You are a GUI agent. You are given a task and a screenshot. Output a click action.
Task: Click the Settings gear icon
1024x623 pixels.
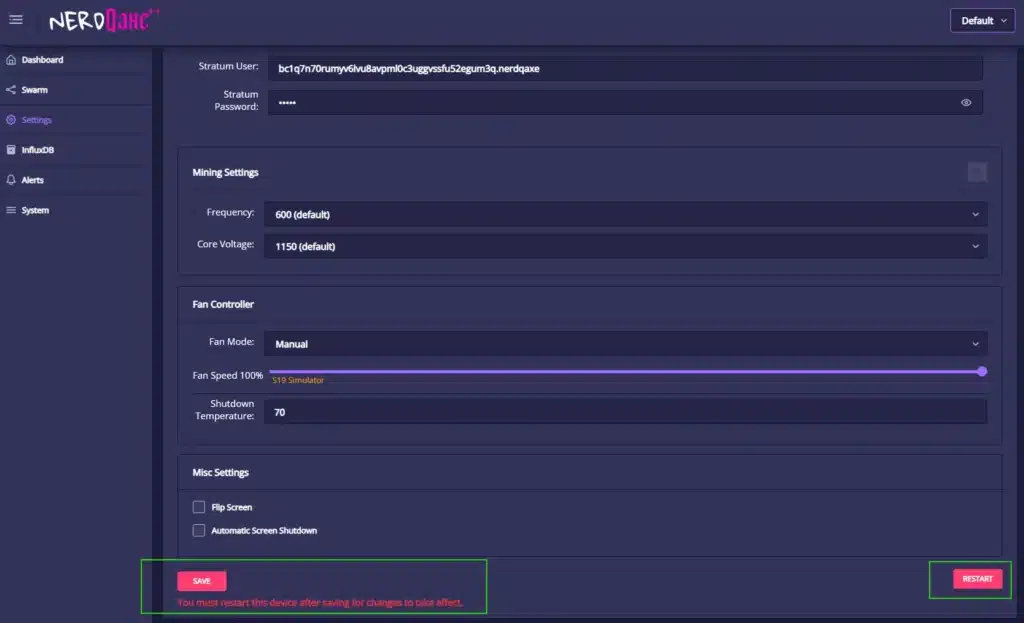tap(11, 120)
